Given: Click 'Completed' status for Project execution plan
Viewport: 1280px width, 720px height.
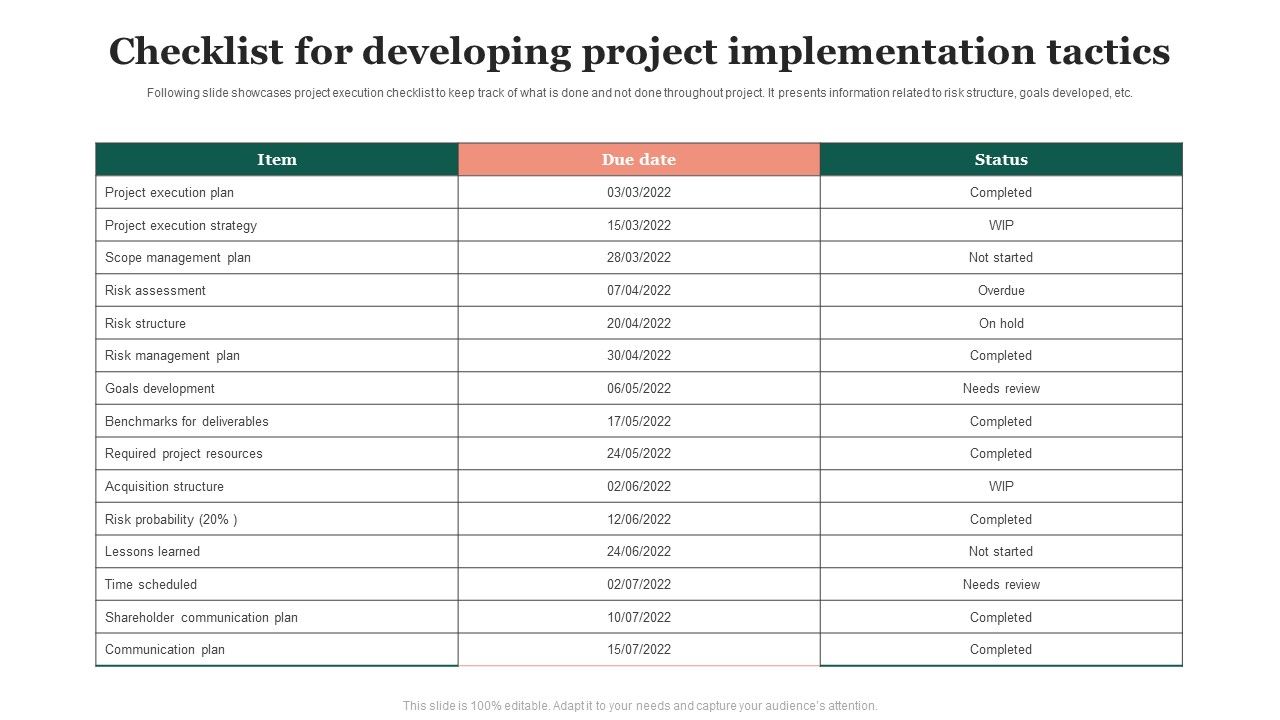Looking at the screenshot, I should tap(1001, 193).
